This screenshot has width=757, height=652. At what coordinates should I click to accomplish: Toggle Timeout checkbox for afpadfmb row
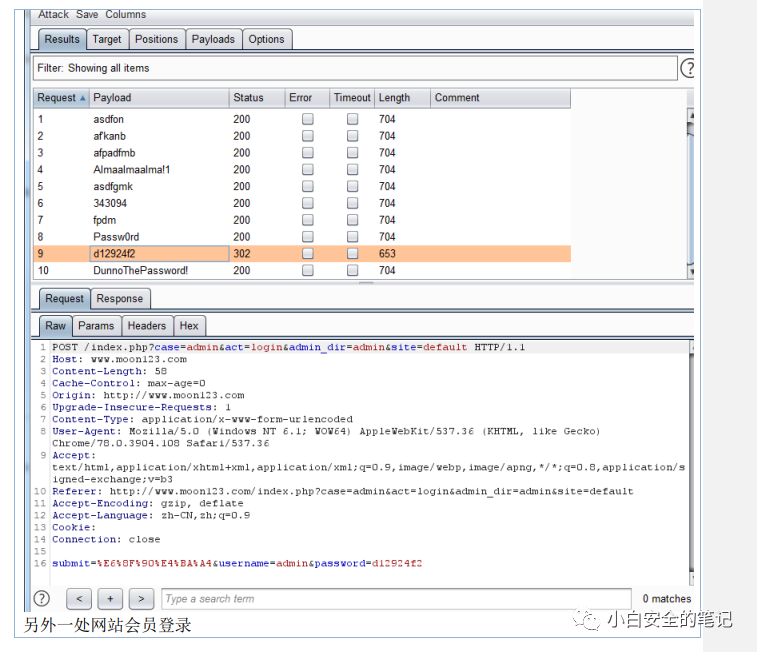click(x=352, y=153)
